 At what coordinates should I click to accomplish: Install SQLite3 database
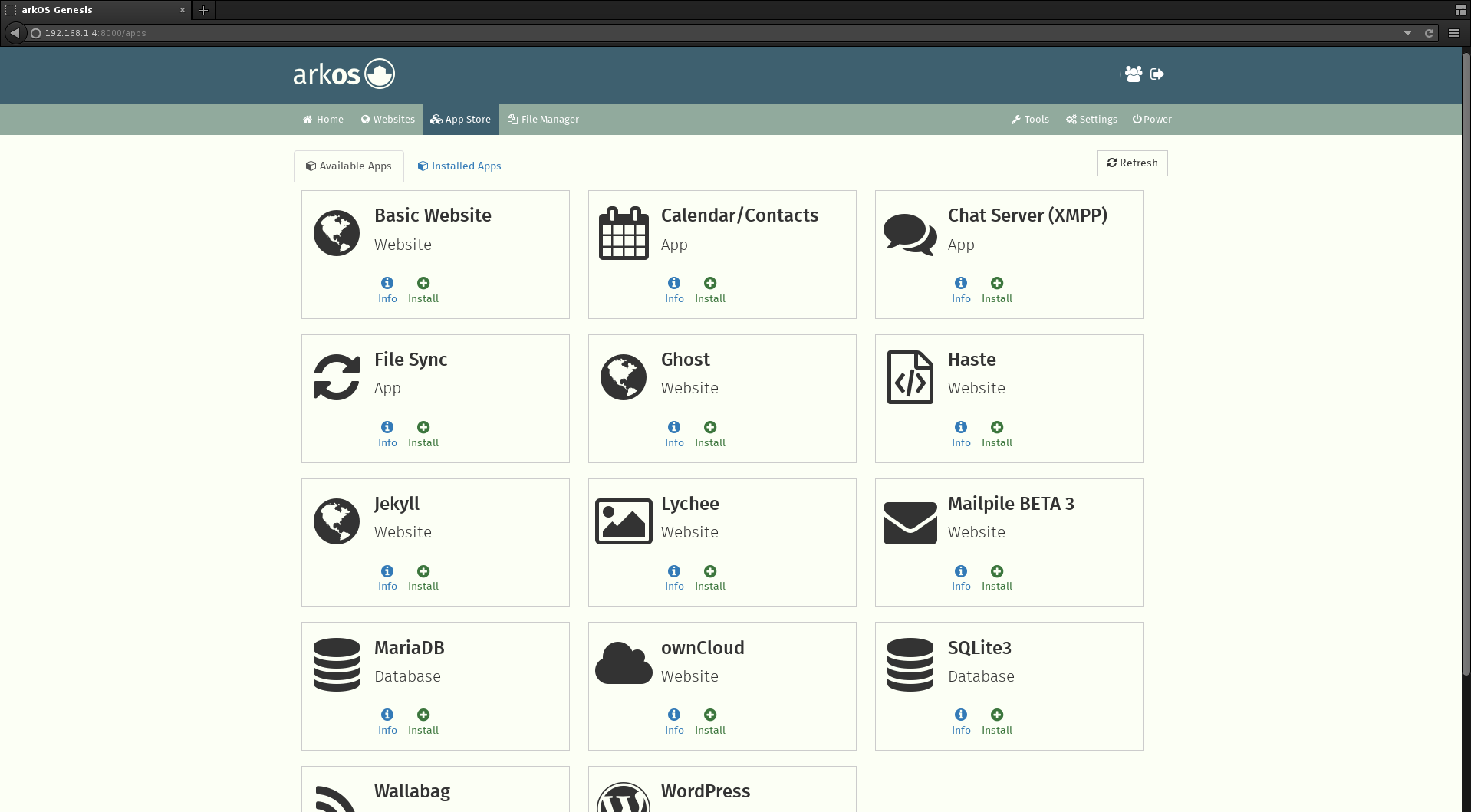[997, 722]
